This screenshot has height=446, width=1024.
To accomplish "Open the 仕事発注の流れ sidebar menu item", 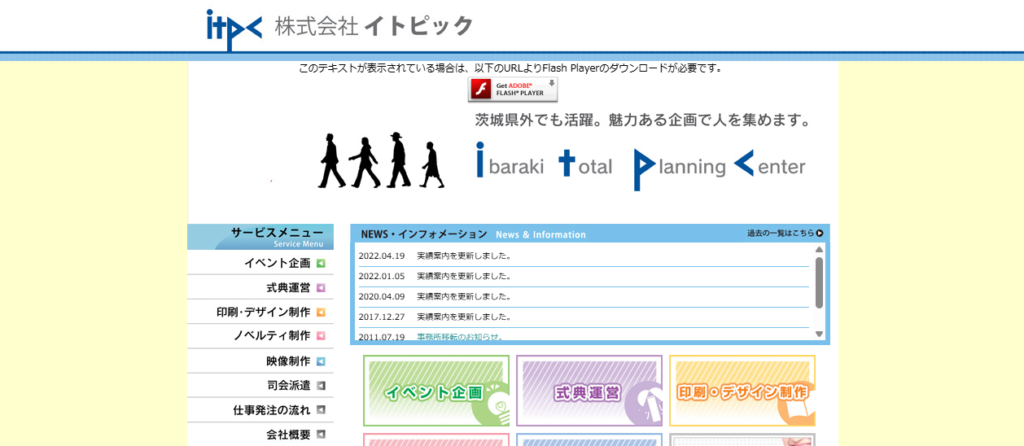I will point(261,410).
